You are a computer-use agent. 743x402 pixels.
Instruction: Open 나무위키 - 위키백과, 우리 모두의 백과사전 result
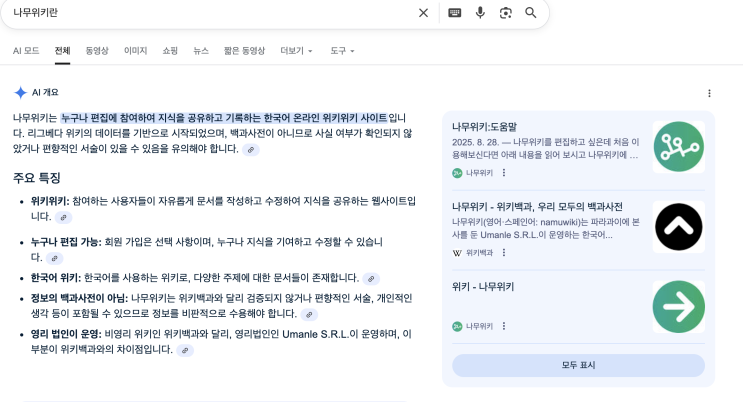[537, 207]
